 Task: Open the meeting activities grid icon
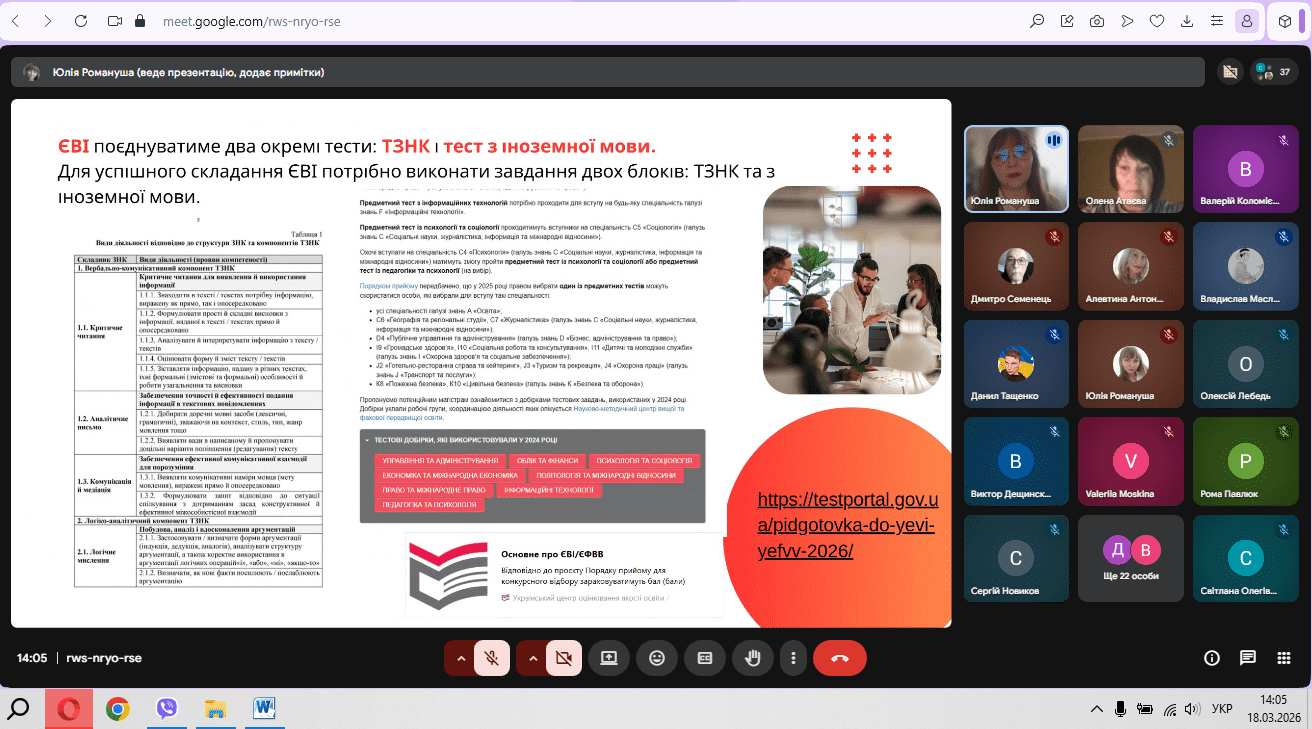tap(1284, 658)
